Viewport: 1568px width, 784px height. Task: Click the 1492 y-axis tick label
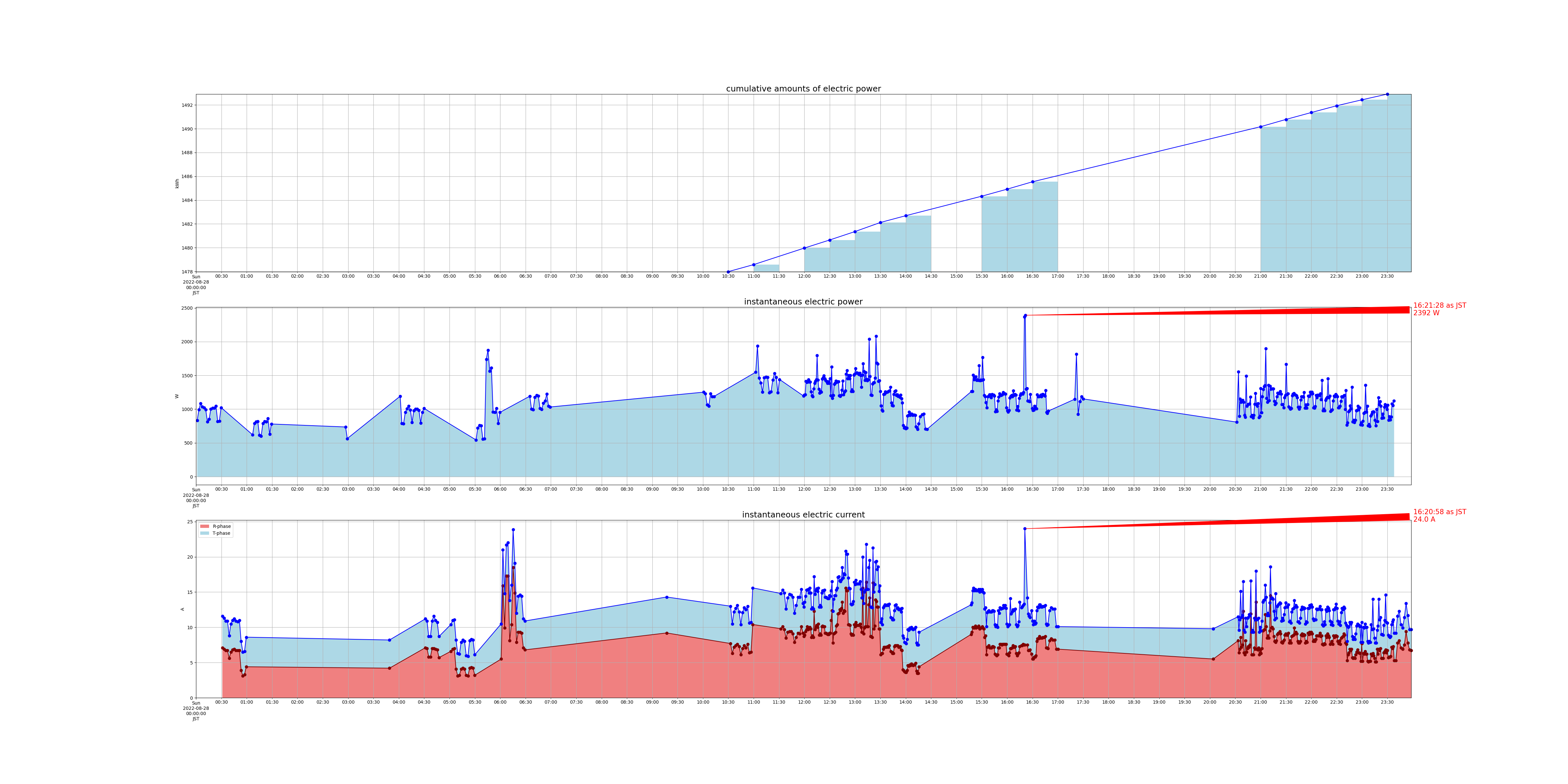(187, 105)
